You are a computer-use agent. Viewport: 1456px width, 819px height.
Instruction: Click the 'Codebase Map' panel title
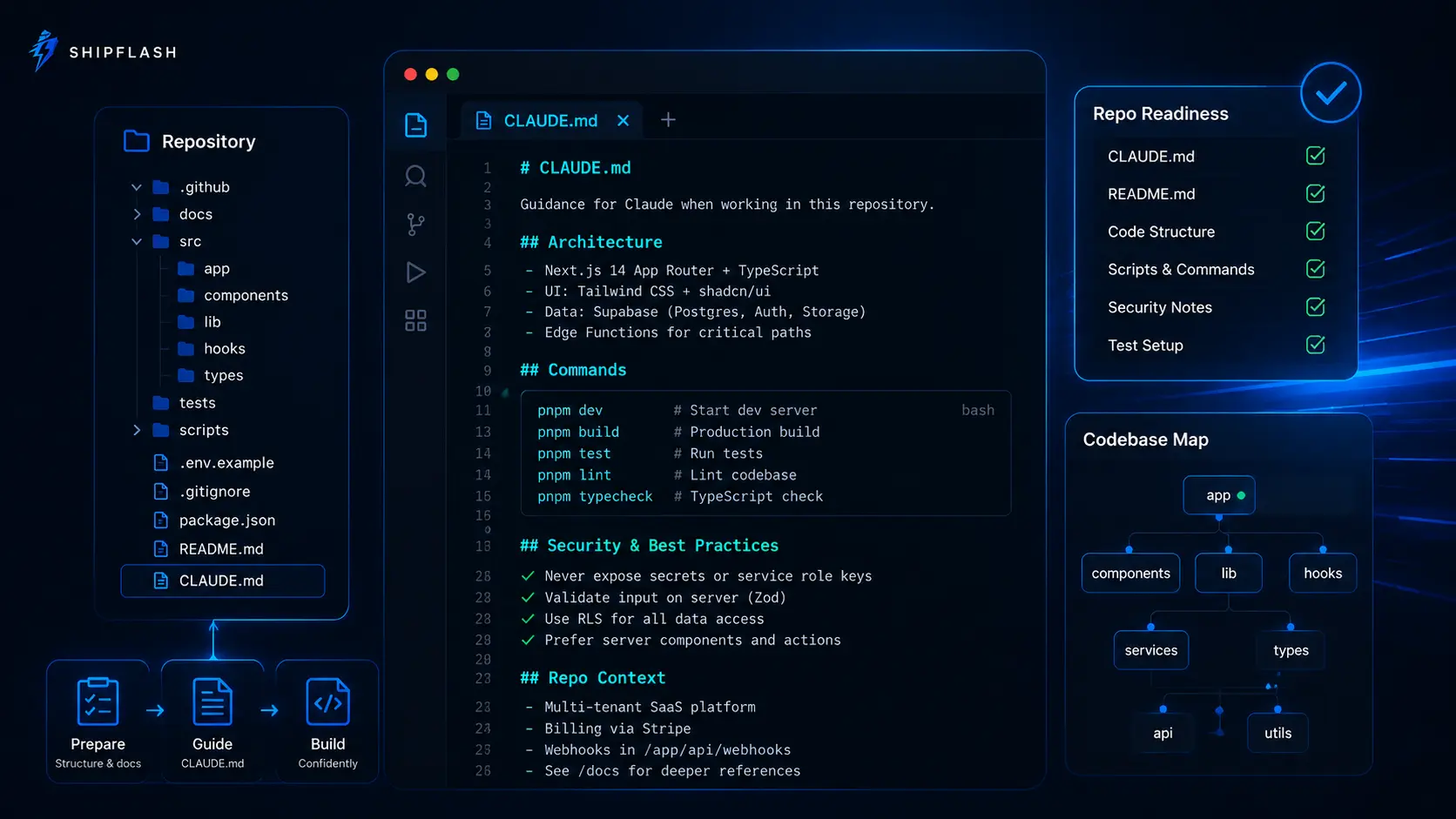point(1145,440)
